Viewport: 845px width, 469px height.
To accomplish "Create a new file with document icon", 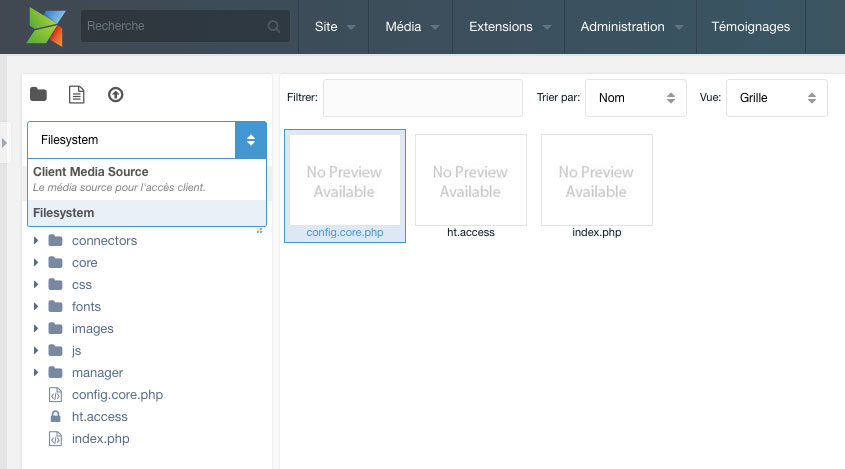I will 77,94.
